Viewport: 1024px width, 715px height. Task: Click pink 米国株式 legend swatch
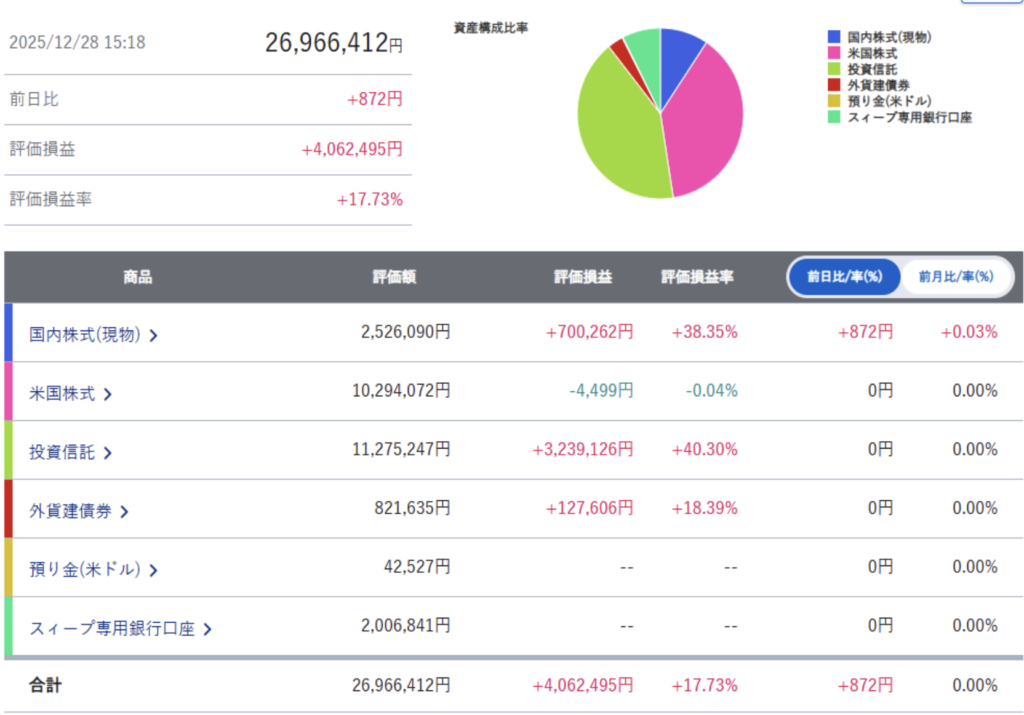(833, 53)
